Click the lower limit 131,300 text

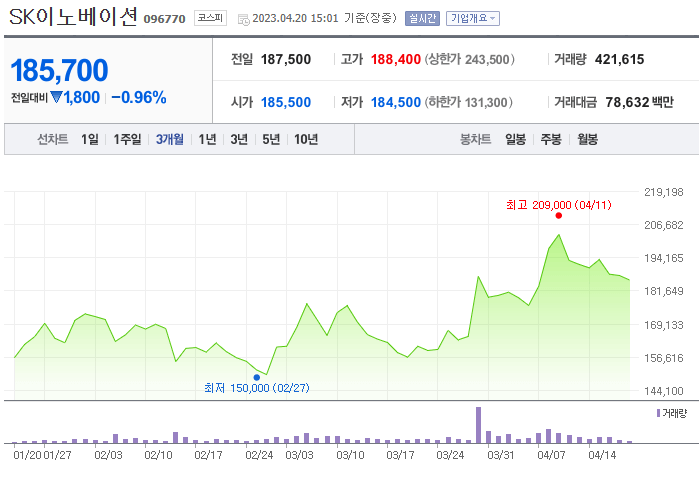468,103
